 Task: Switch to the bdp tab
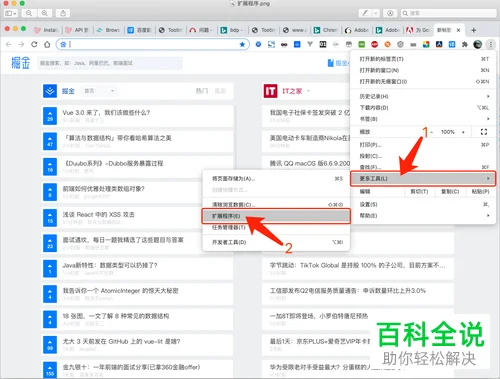click(x=231, y=30)
